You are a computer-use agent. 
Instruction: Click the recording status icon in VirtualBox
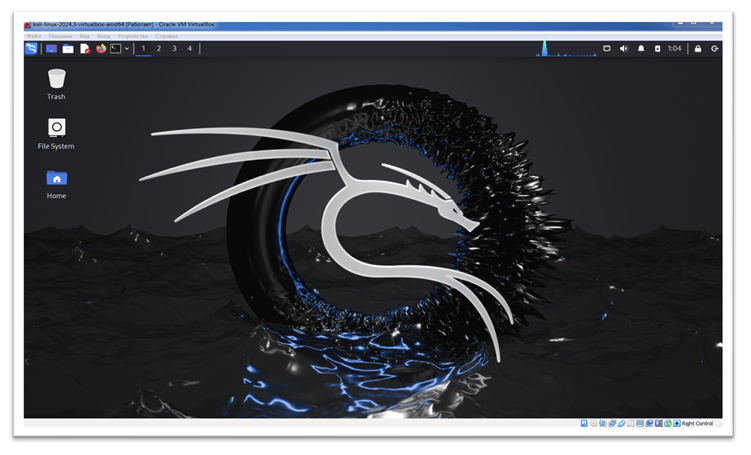649,423
